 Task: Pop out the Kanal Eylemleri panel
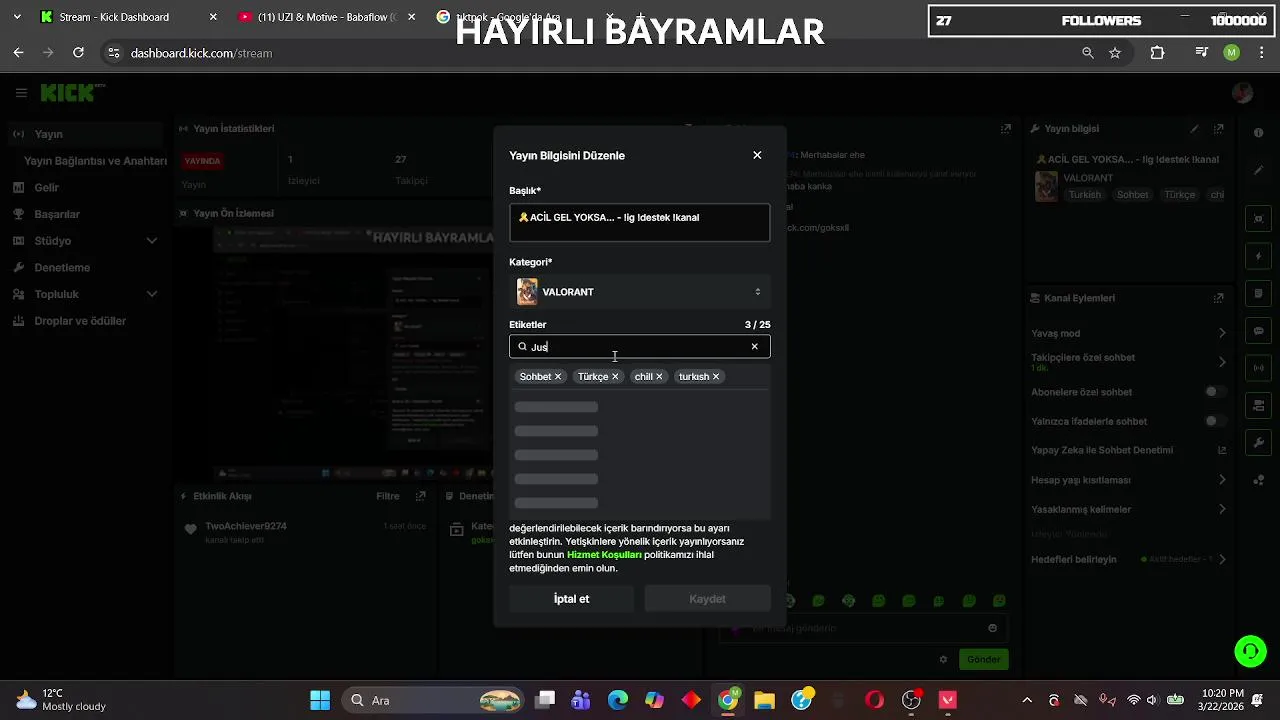(1218, 298)
